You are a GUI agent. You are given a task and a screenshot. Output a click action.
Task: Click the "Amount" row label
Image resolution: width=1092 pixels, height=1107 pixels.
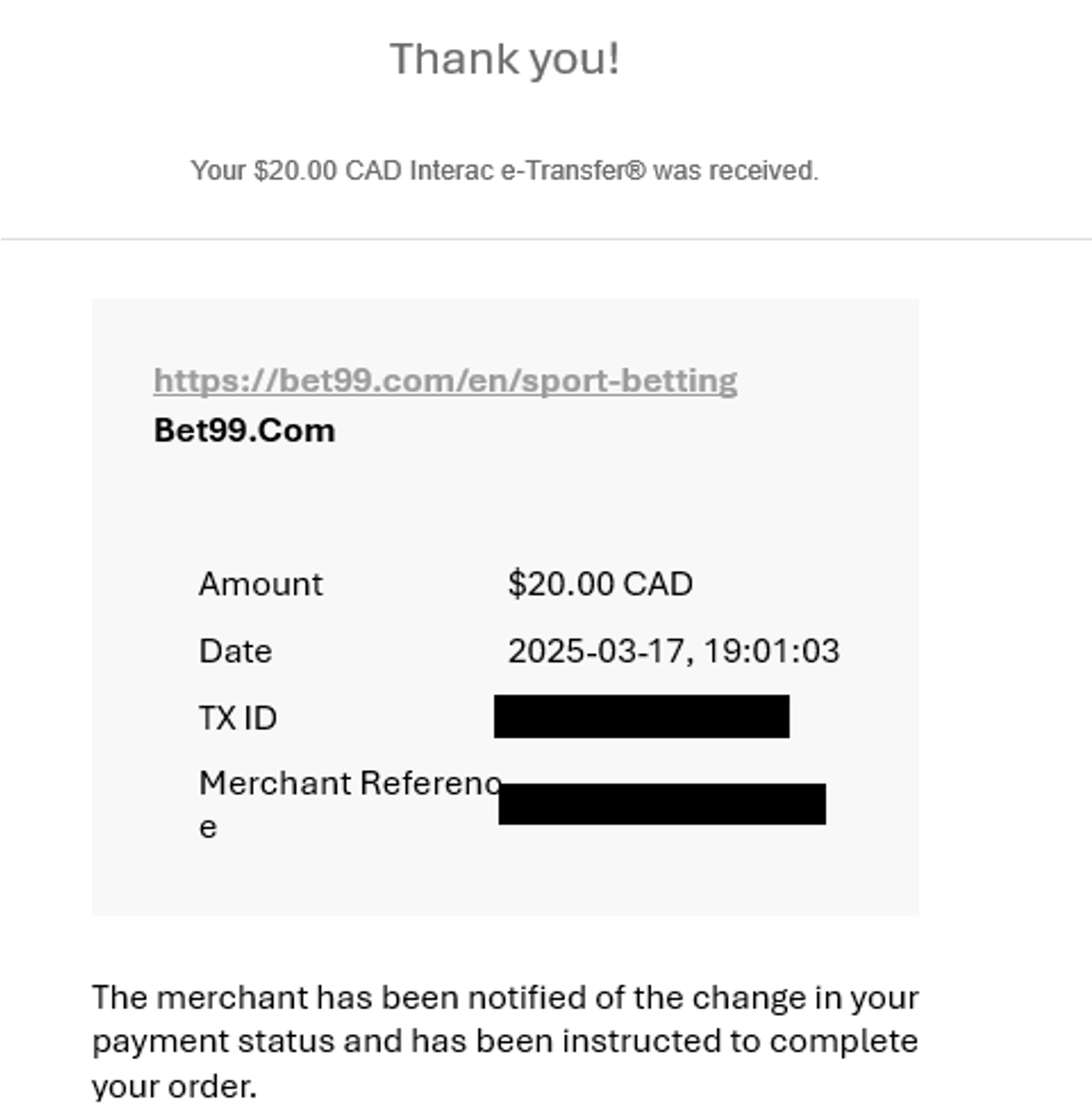pos(260,584)
